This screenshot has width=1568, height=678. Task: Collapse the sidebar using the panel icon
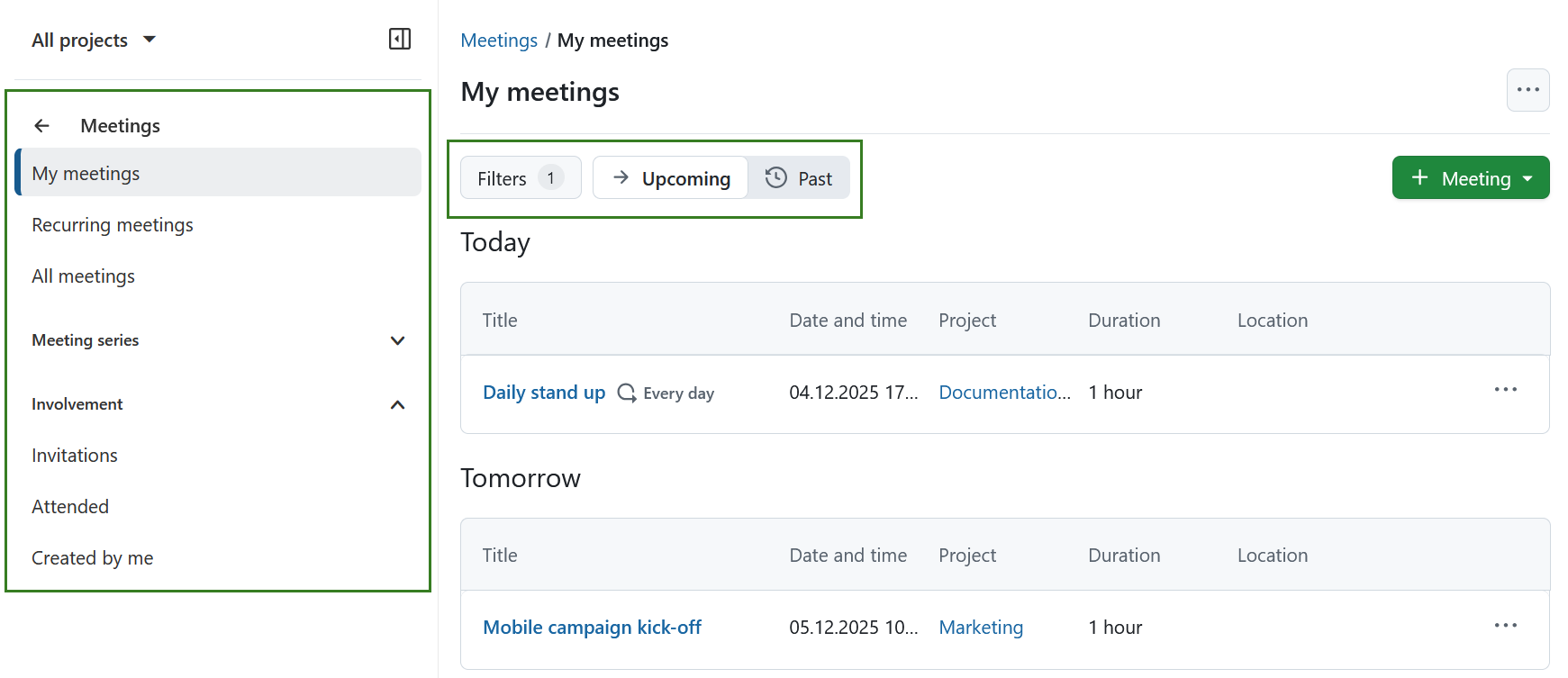point(399,39)
